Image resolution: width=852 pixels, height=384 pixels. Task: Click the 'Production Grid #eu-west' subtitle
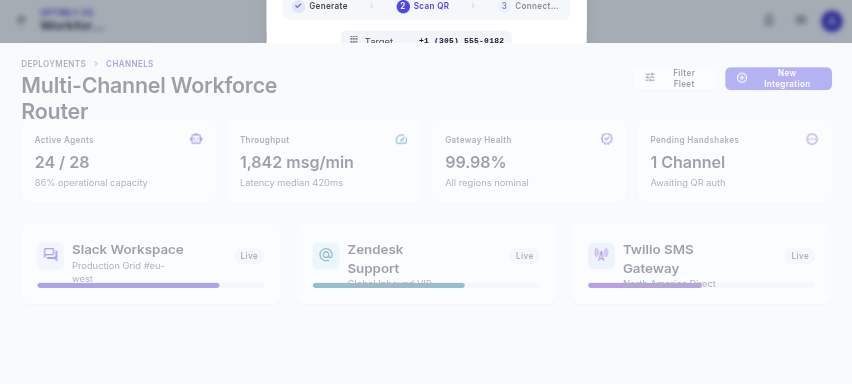[x=118, y=272]
